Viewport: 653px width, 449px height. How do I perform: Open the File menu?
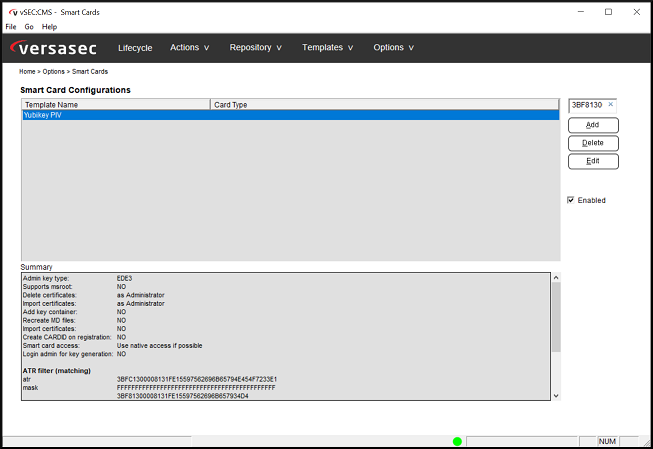11,27
